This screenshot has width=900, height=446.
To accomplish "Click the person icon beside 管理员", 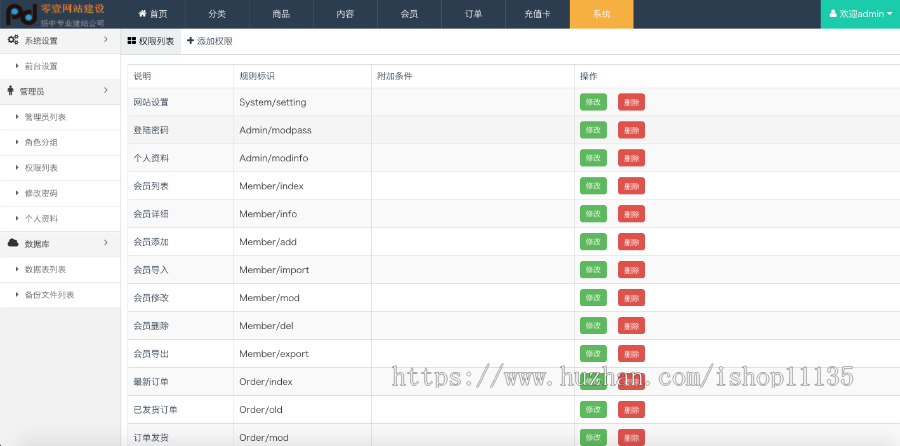I will (x=10, y=91).
